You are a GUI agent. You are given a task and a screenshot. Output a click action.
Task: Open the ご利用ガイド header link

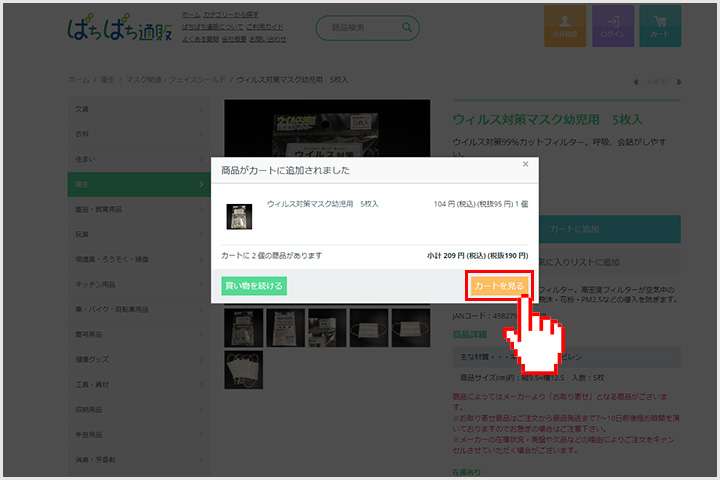[264, 27]
